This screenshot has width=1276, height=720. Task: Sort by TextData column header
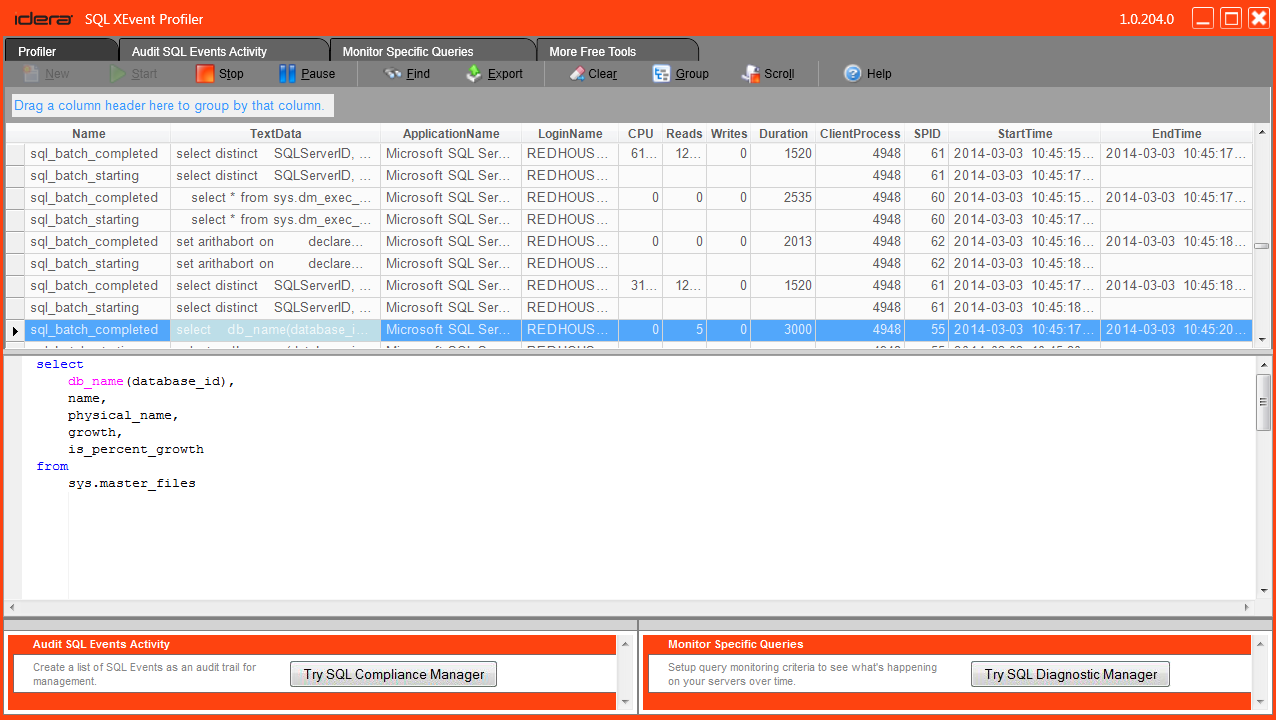tap(276, 134)
